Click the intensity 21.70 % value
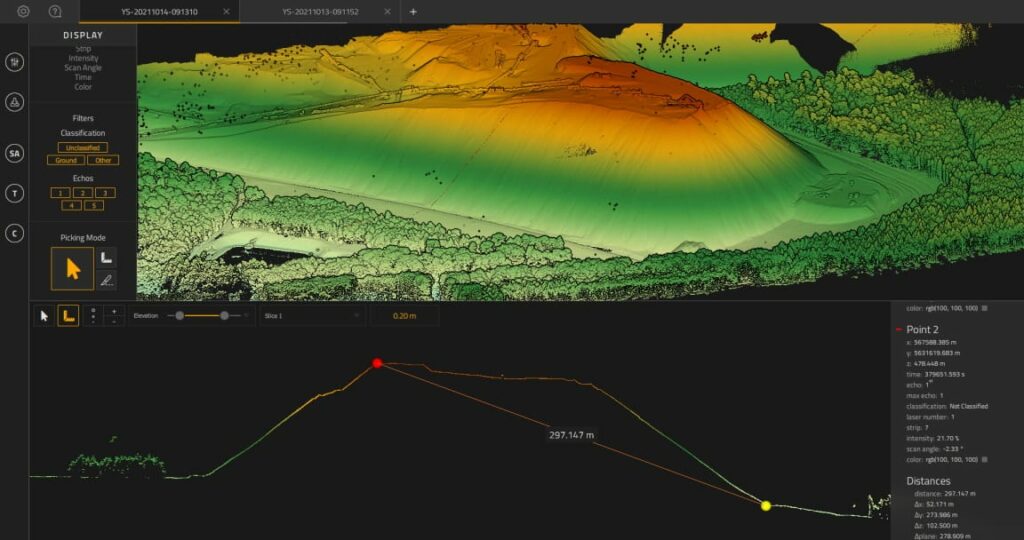The height and width of the screenshot is (540, 1024). click(x=947, y=438)
